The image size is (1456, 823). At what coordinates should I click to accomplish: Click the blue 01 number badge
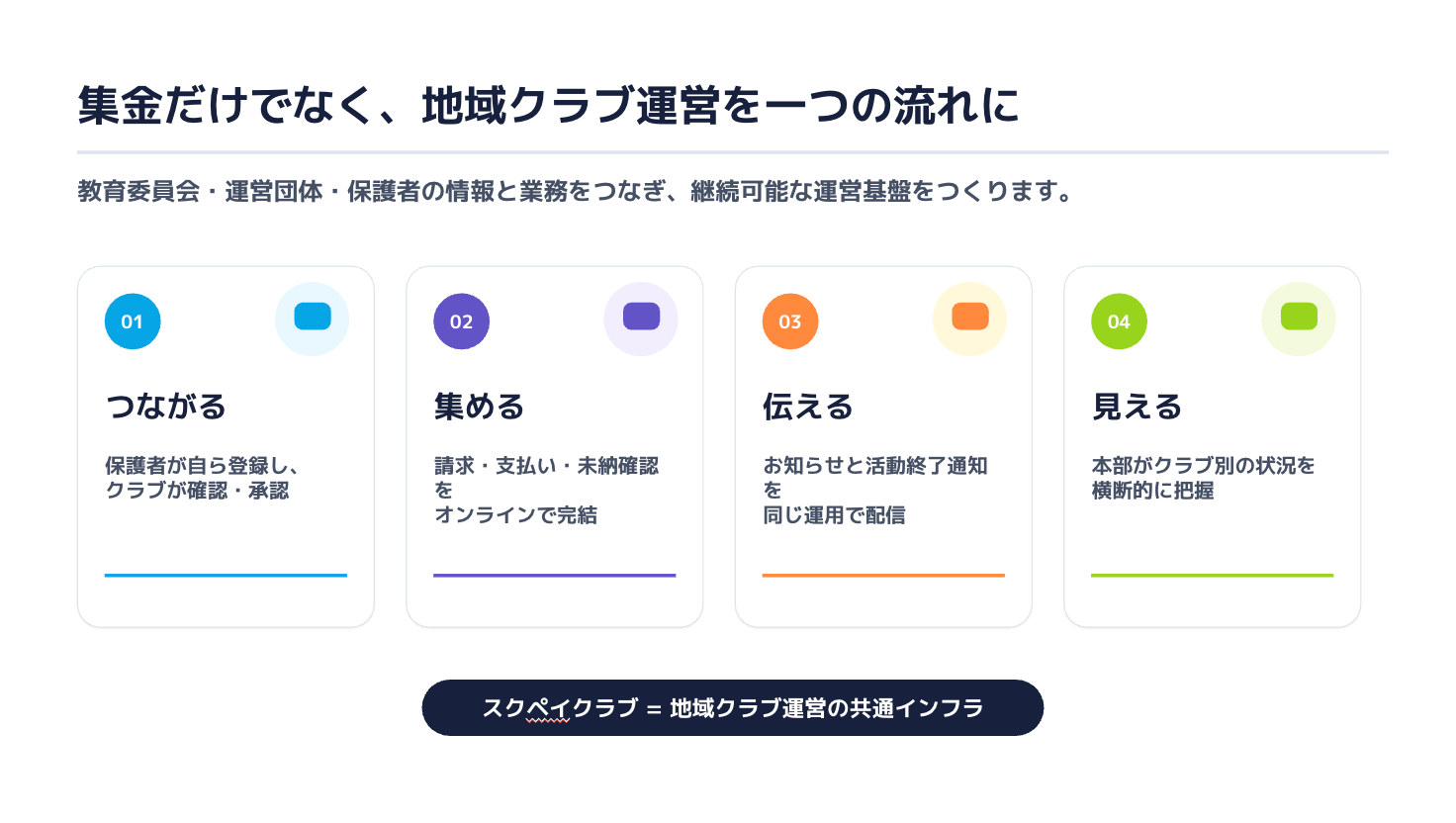pyautogui.click(x=133, y=321)
